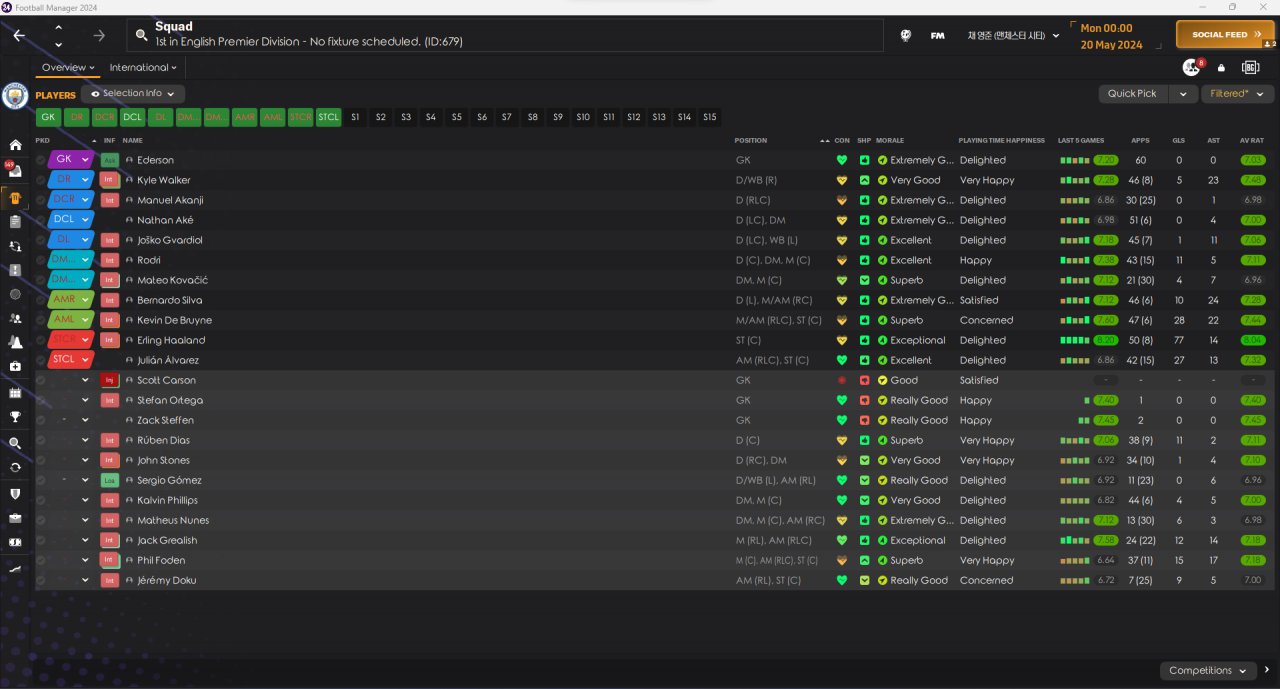This screenshot has height=689, width=1280.
Task: Click Erling Haaland's last 5 games form bars
Action: click(x=1074, y=340)
